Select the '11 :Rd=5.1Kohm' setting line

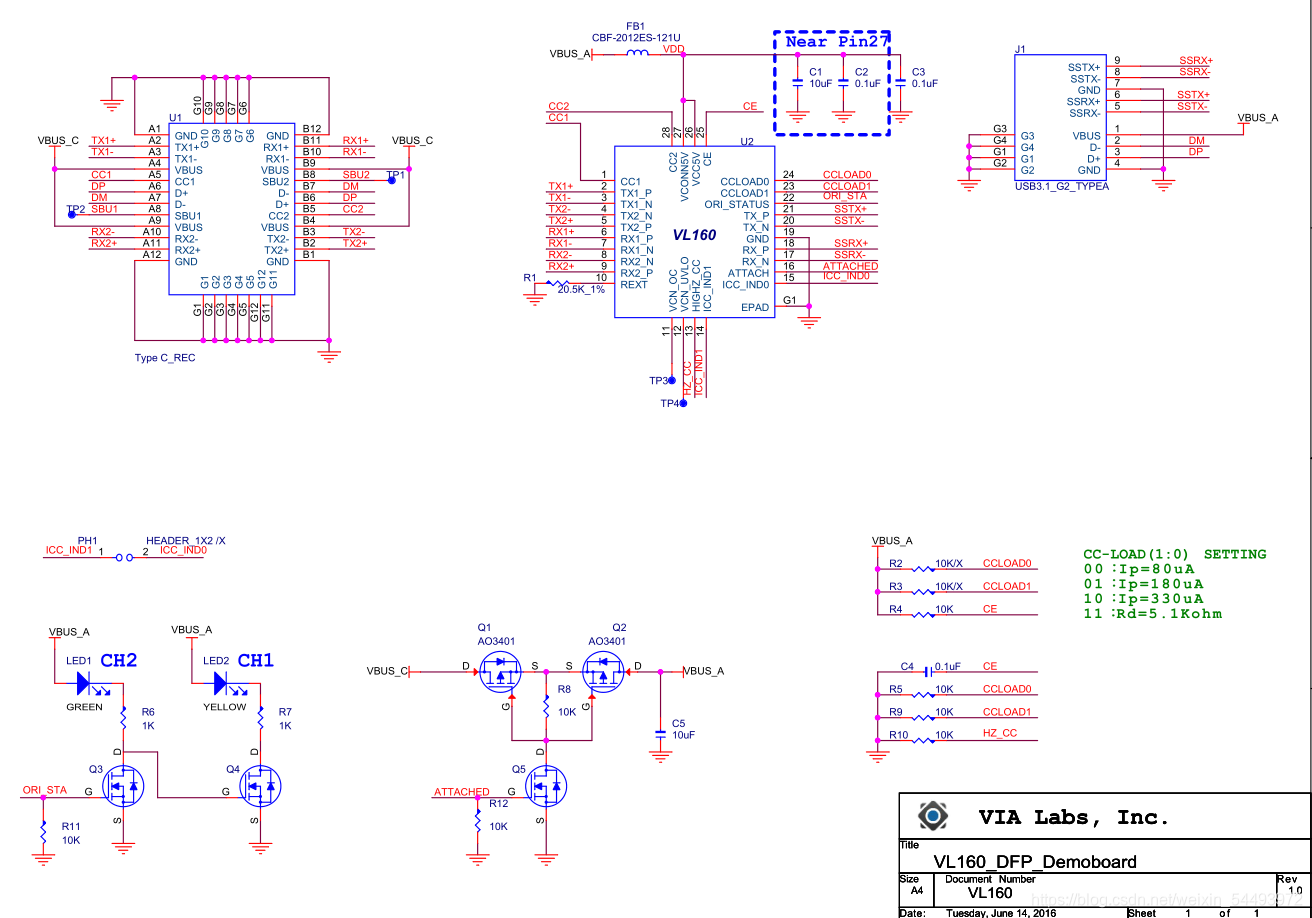point(1153,614)
